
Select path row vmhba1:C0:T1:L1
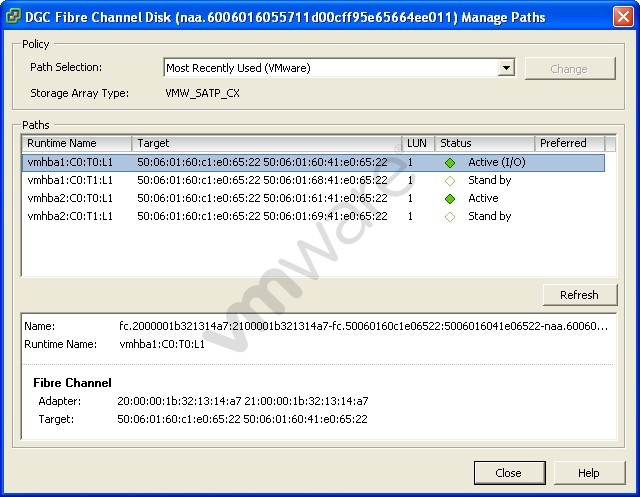313,180
